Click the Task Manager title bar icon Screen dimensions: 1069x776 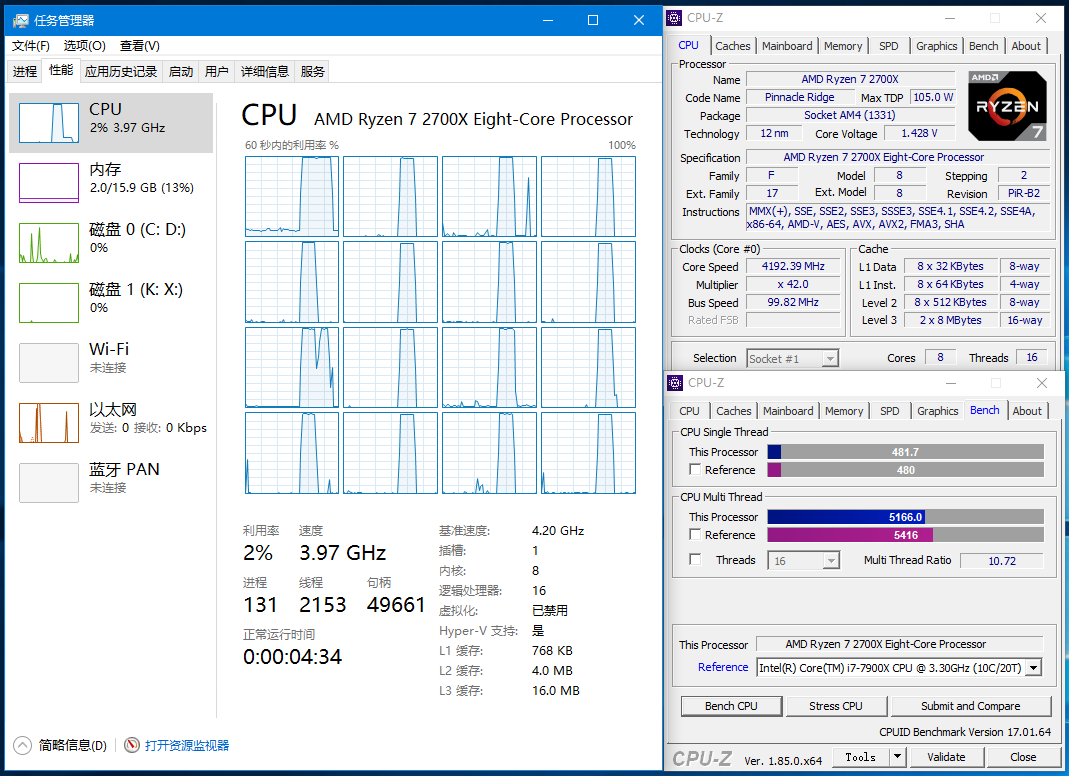[x=20, y=20]
